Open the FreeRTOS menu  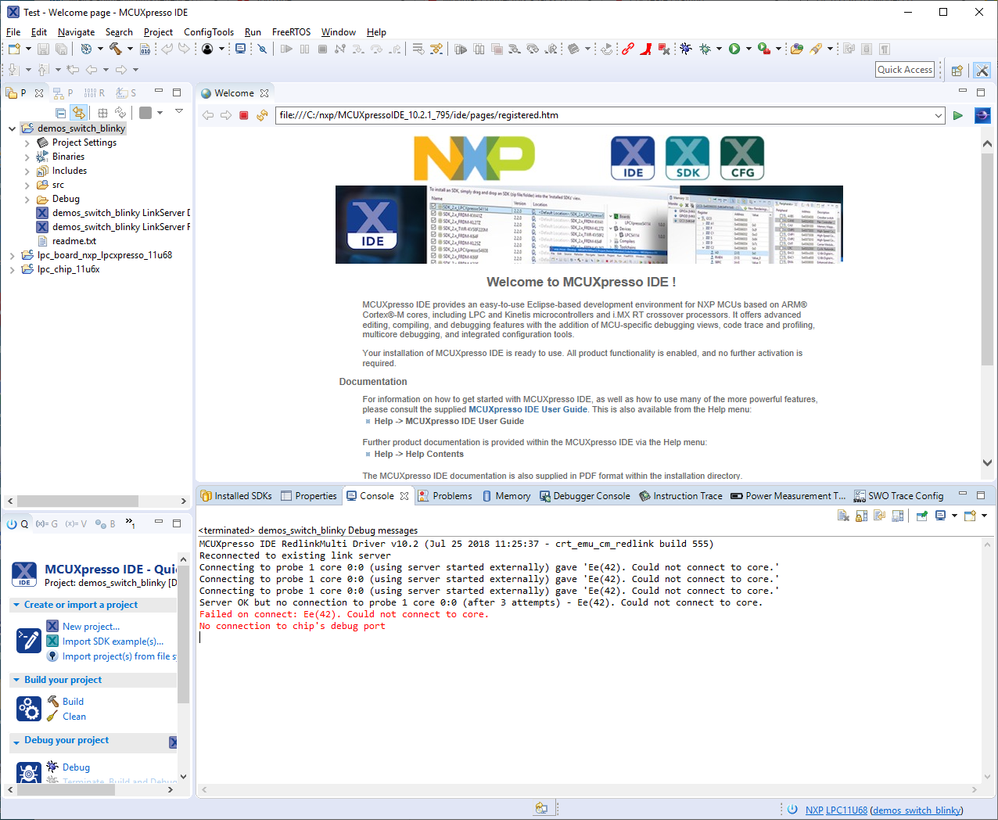click(291, 32)
